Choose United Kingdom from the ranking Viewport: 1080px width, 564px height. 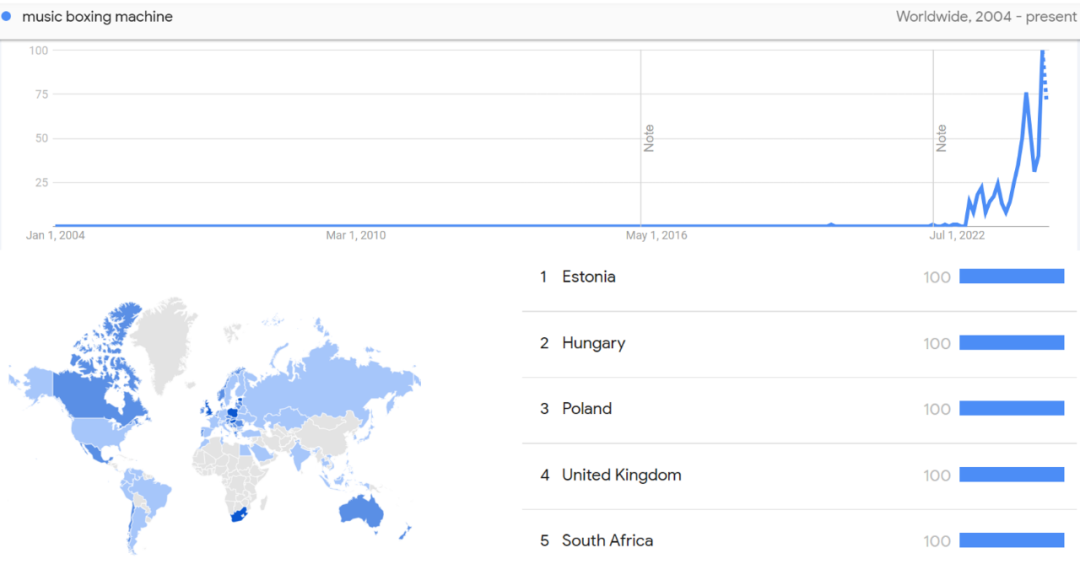point(621,475)
